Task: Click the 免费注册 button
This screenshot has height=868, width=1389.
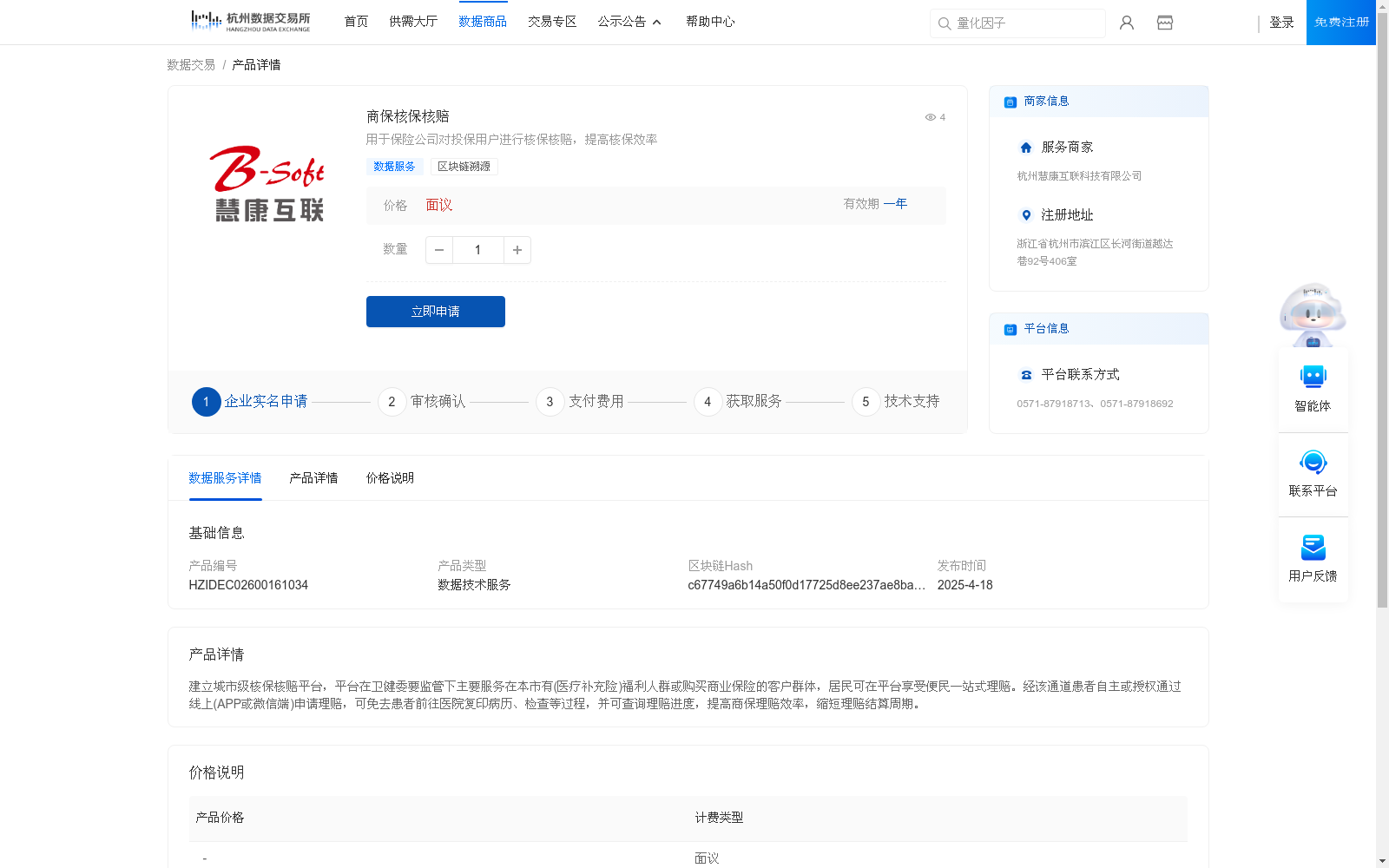Action: [1341, 23]
